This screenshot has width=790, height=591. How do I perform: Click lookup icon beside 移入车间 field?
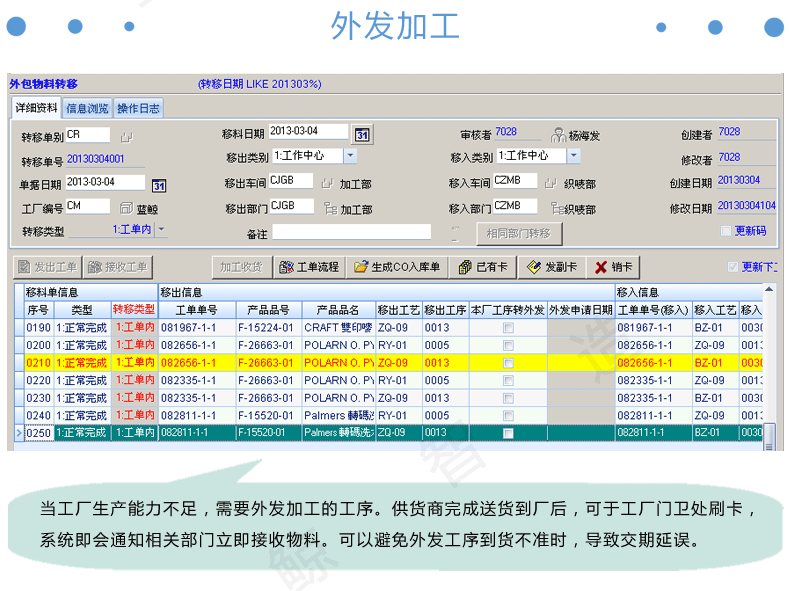[x=551, y=183]
